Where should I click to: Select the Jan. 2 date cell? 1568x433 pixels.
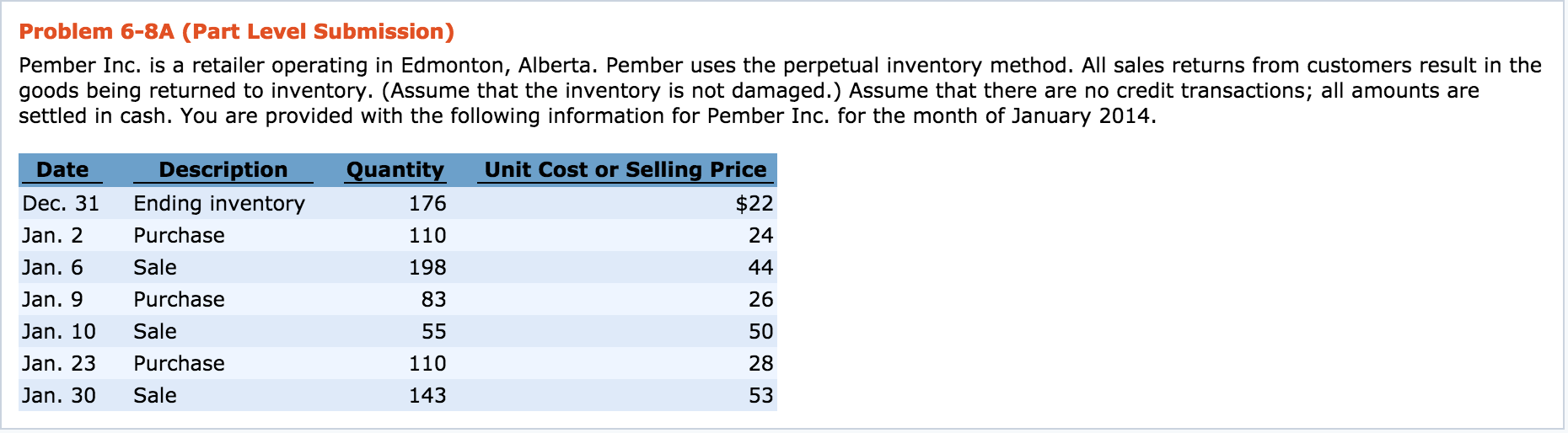52,236
